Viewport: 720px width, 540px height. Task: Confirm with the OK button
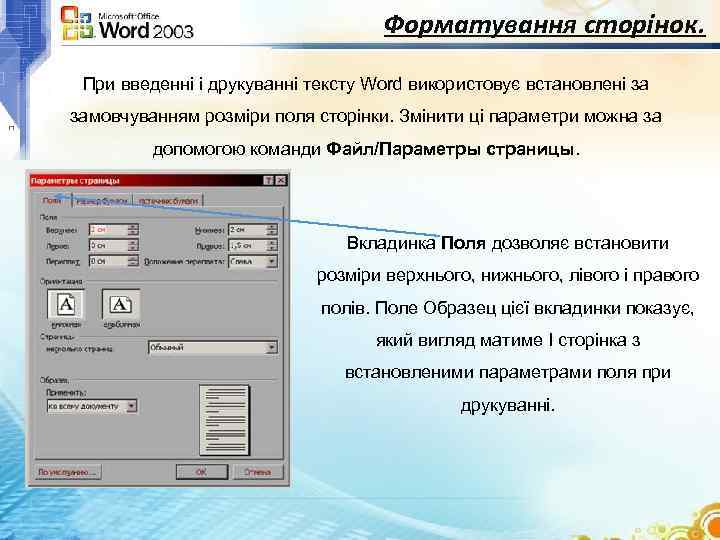[x=202, y=472]
